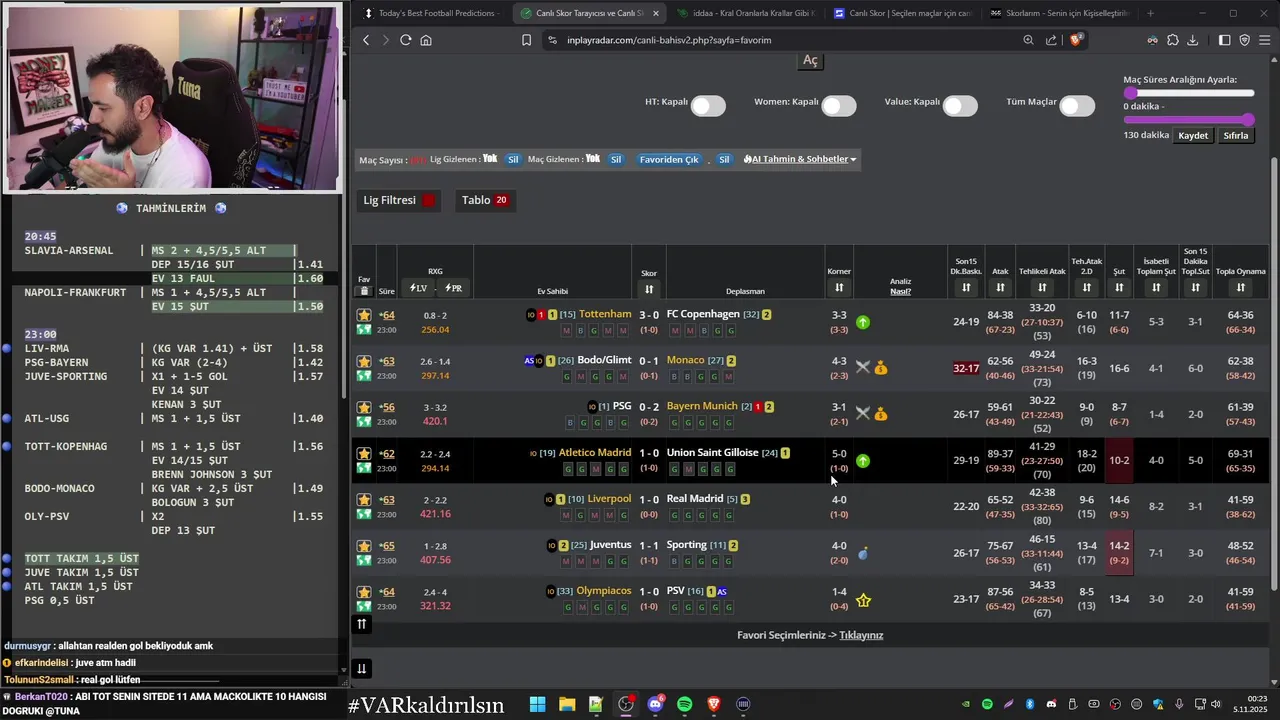Click the Tıklayınız link for favorites
This screenshot has width=1280, height=720.
pyautogui.click(x=861, y=635)
